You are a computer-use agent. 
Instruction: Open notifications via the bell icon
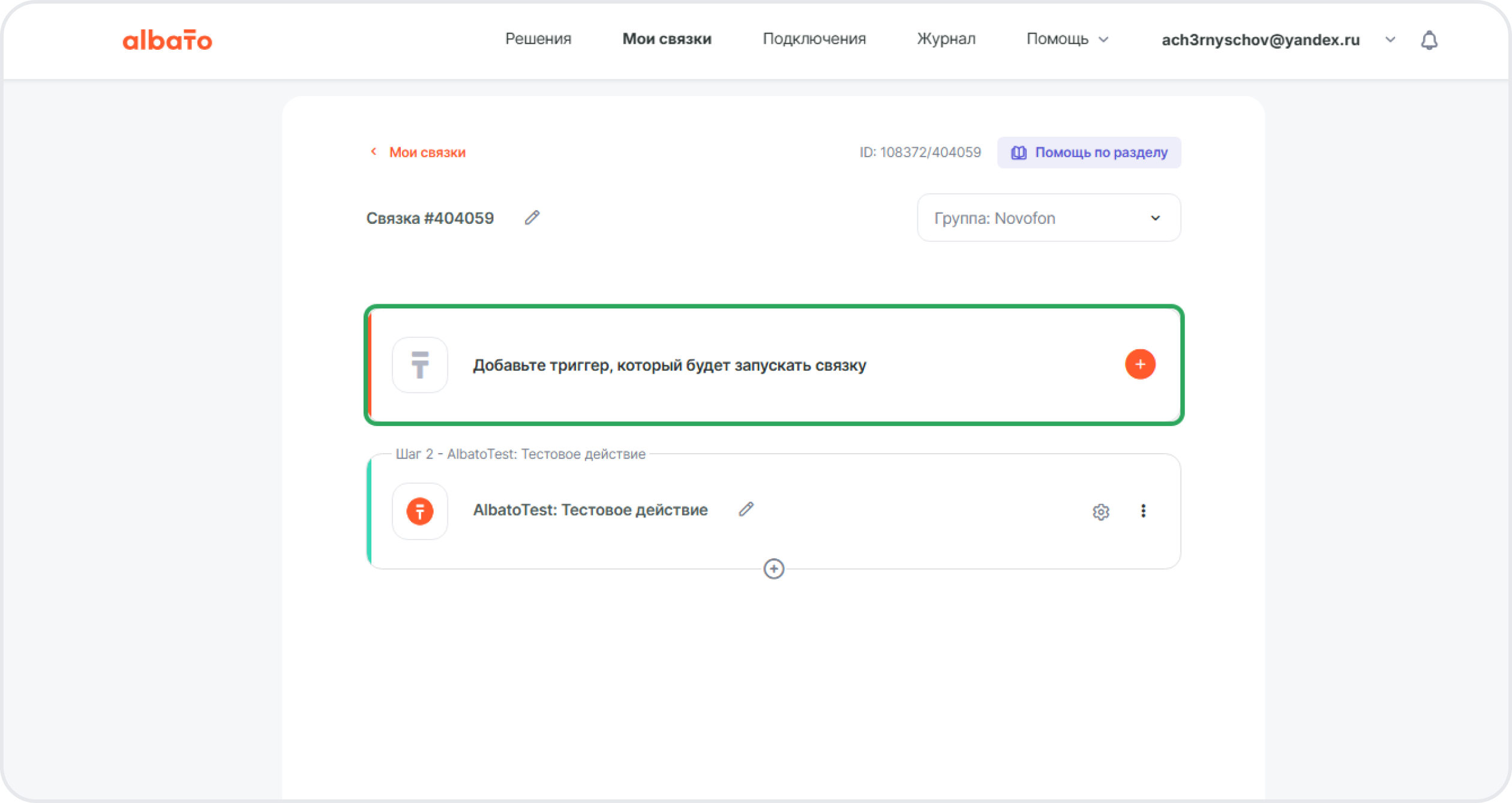pos(1429,40)
